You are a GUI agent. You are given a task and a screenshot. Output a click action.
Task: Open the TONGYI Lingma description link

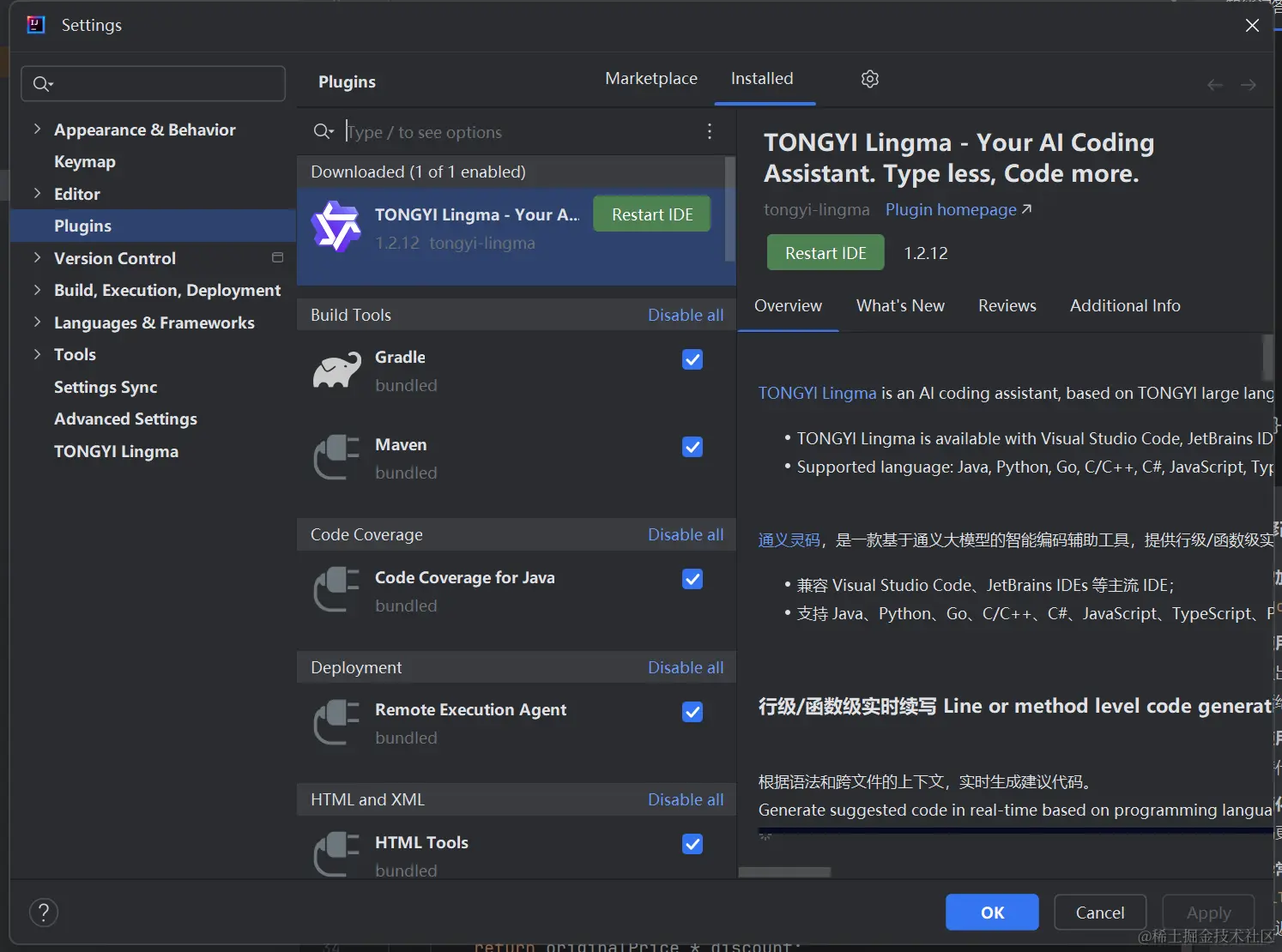[x=817, y=393]
